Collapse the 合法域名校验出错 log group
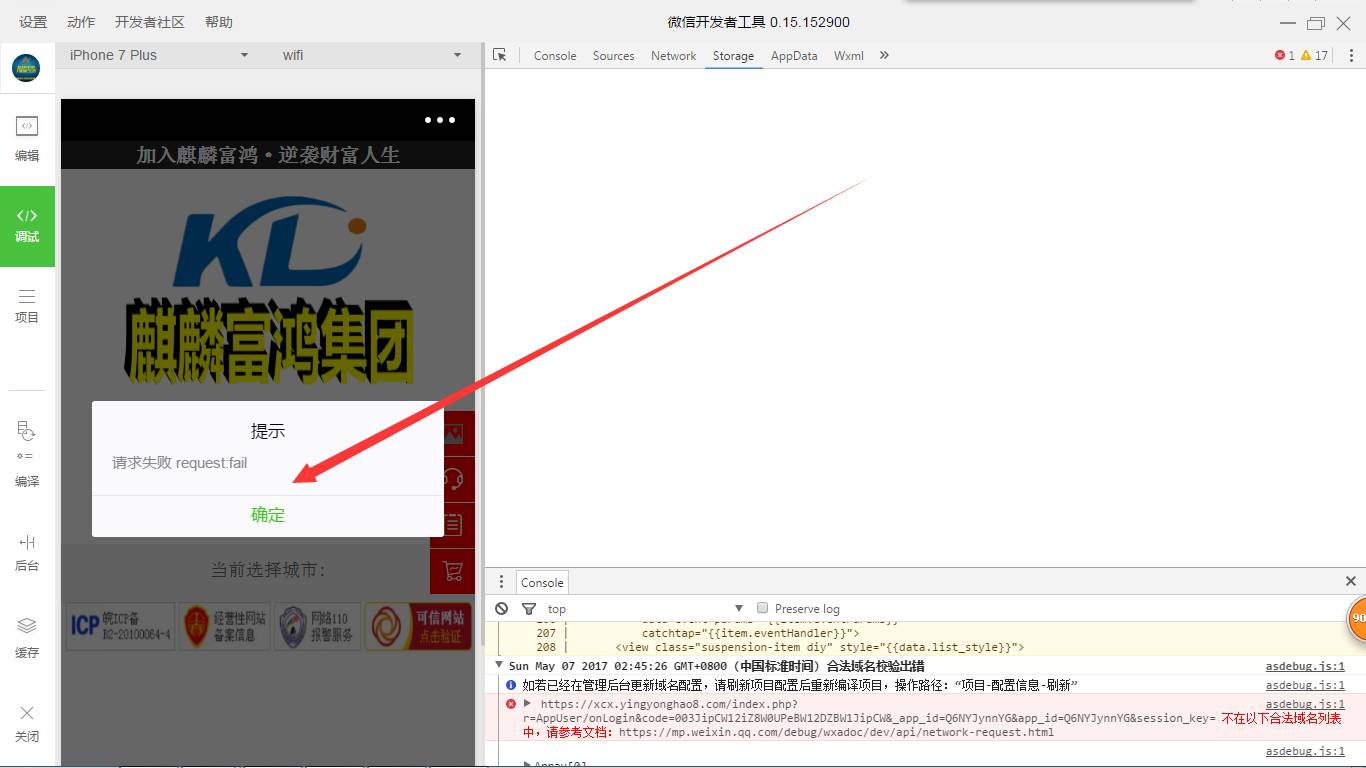The width and height of the screenshot is (1366, 768). point(499,665)
